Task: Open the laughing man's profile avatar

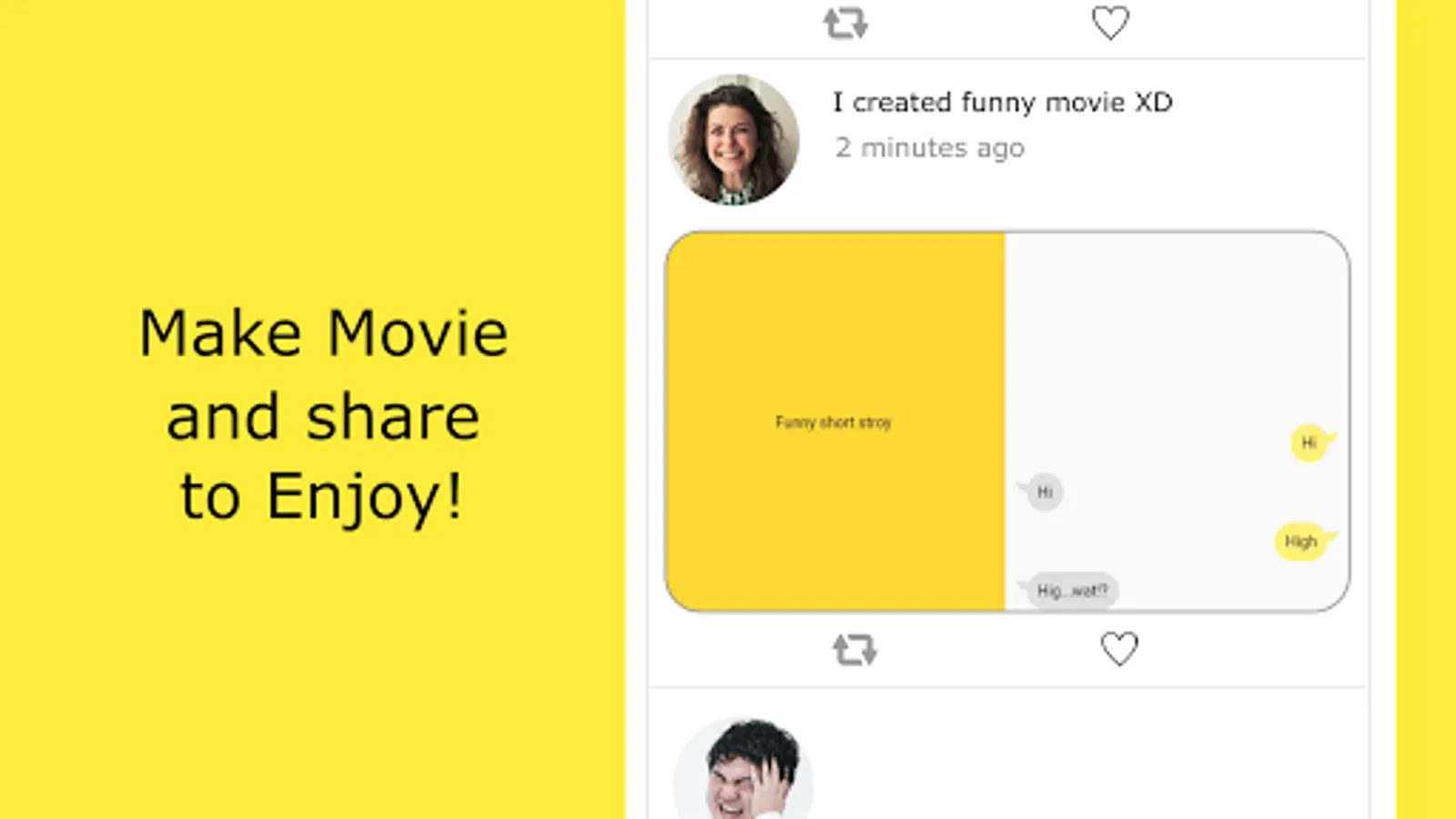Action: click(743, 769)
